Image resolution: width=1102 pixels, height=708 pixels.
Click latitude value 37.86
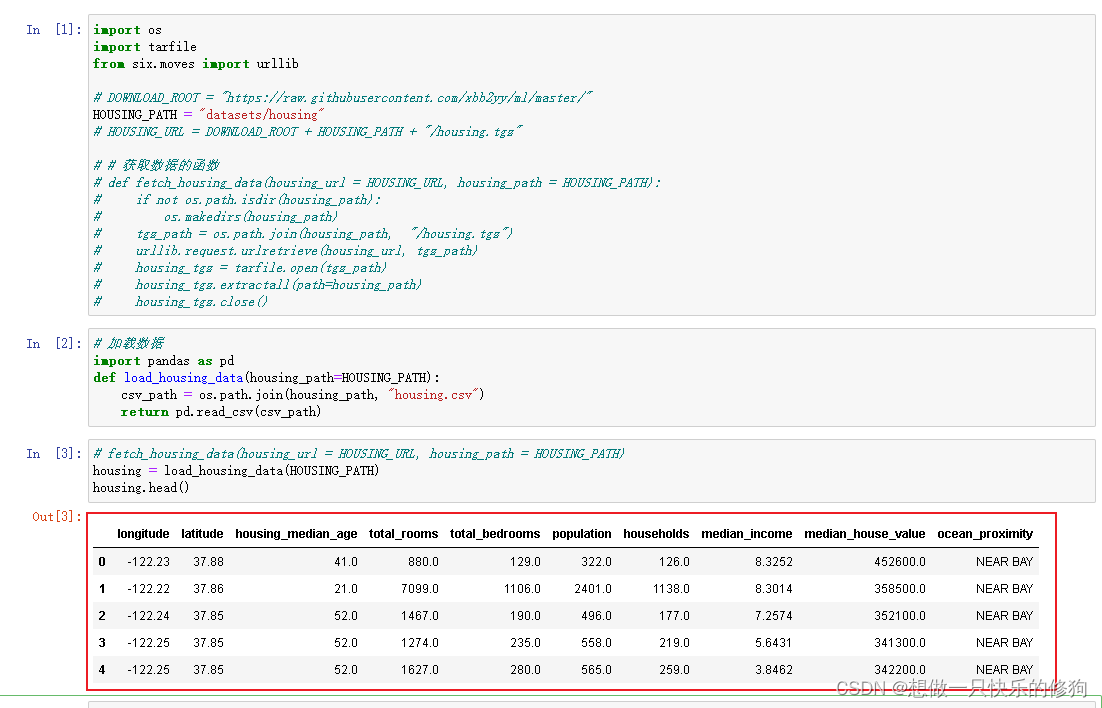(x=209, y=588)
